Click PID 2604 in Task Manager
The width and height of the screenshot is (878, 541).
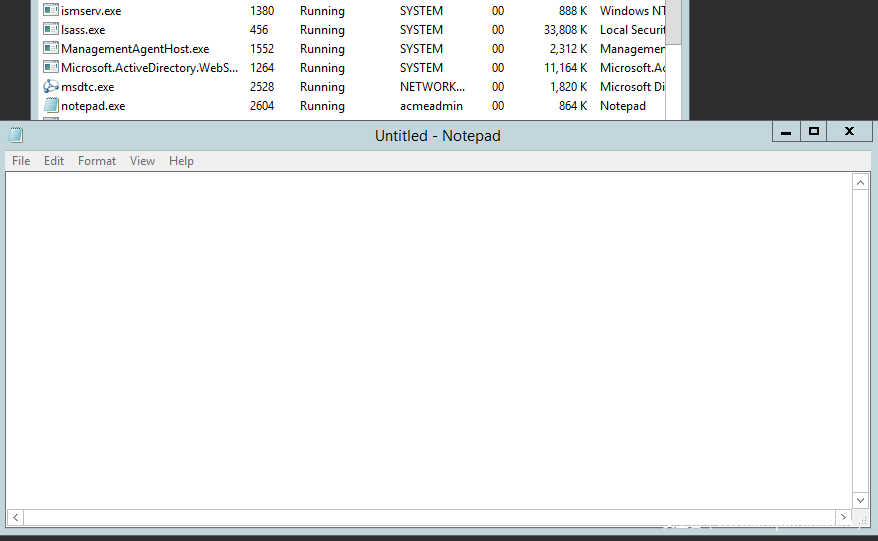tap(262, 106)
